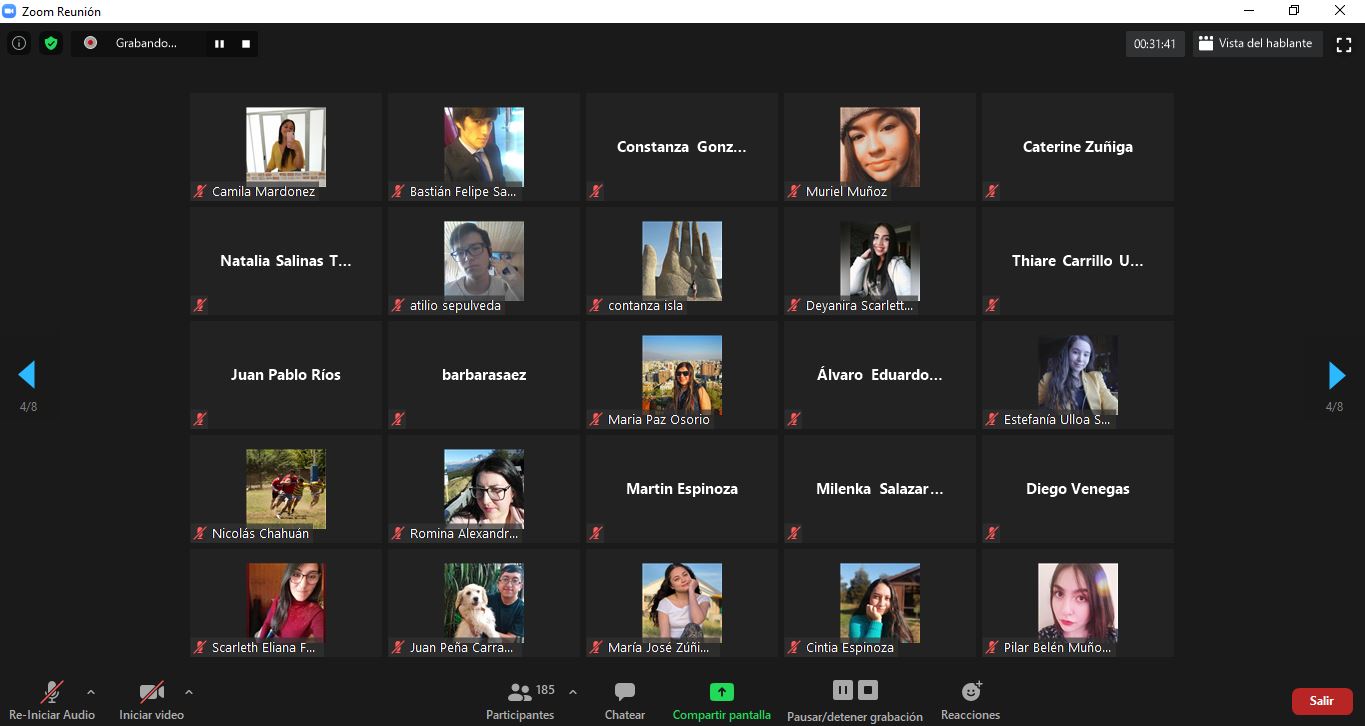This screenshot has height=726, width=1365.
Task: Open the meeting information icon
Action: (18, 43)
